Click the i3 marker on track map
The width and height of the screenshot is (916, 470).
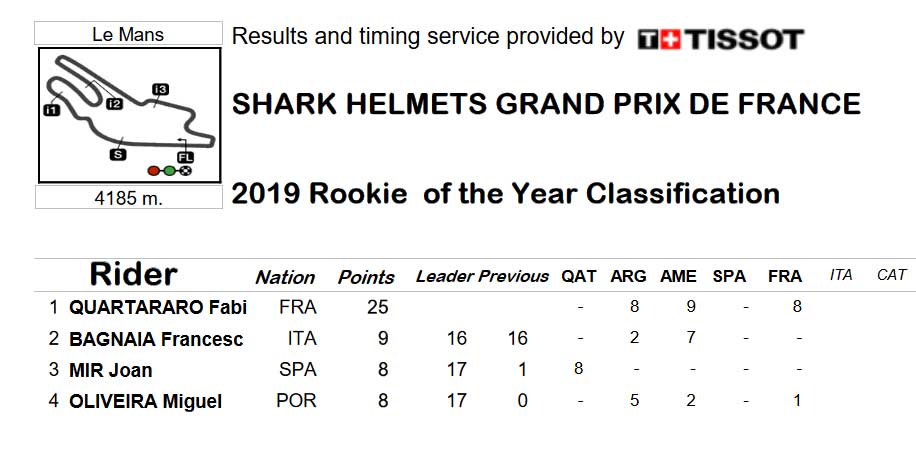pos(161,89)
